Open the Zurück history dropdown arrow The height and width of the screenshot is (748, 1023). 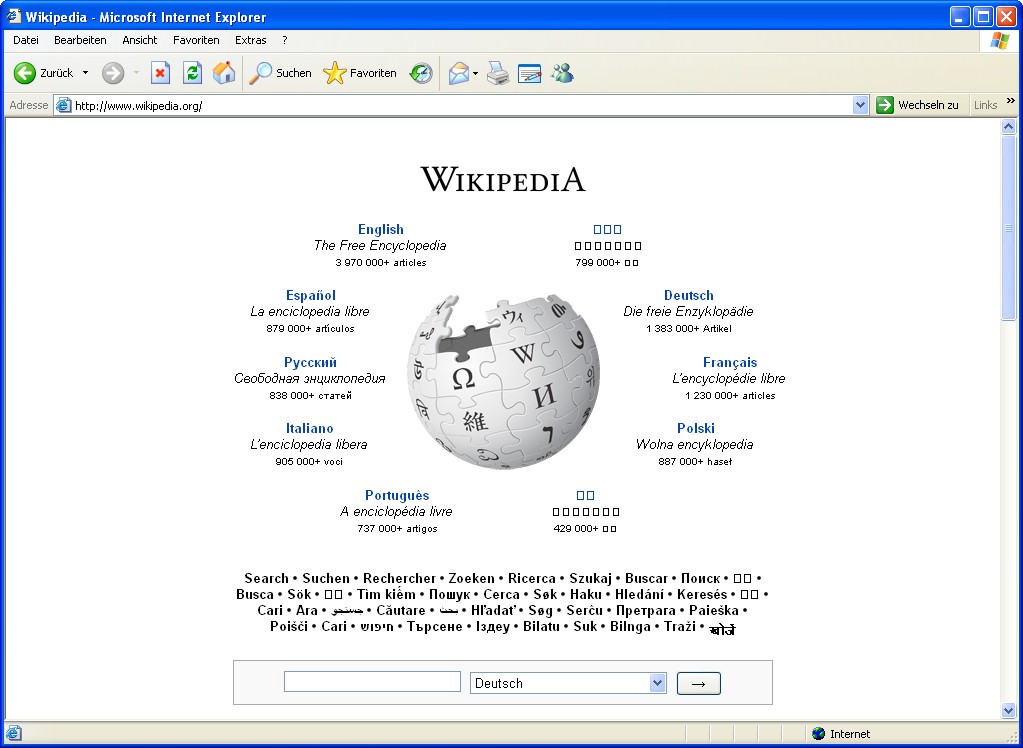[x=85, y=73]
